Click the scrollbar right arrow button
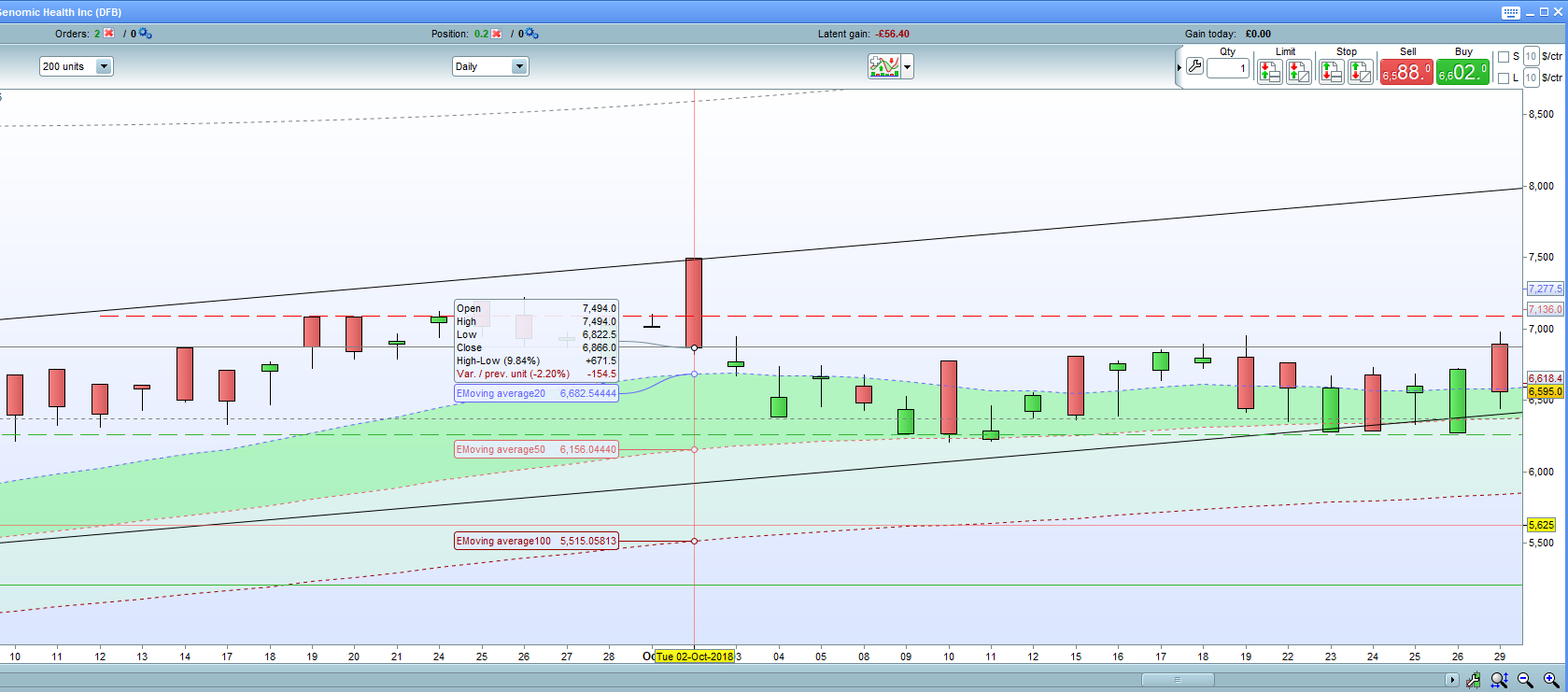 [x=1451, y=680]
